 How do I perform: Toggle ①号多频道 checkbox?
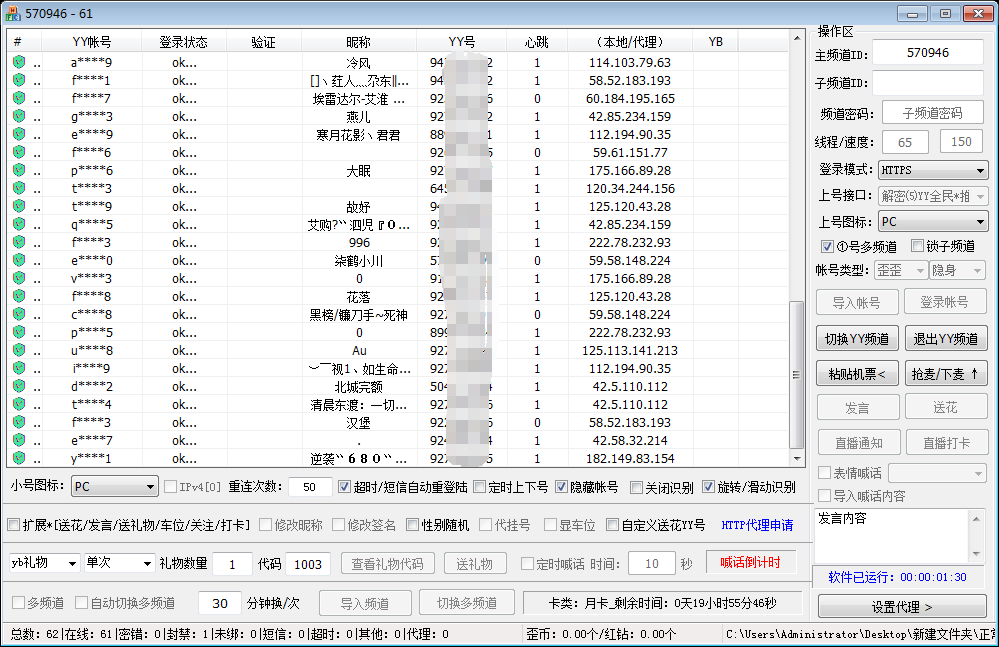(827, 246)
